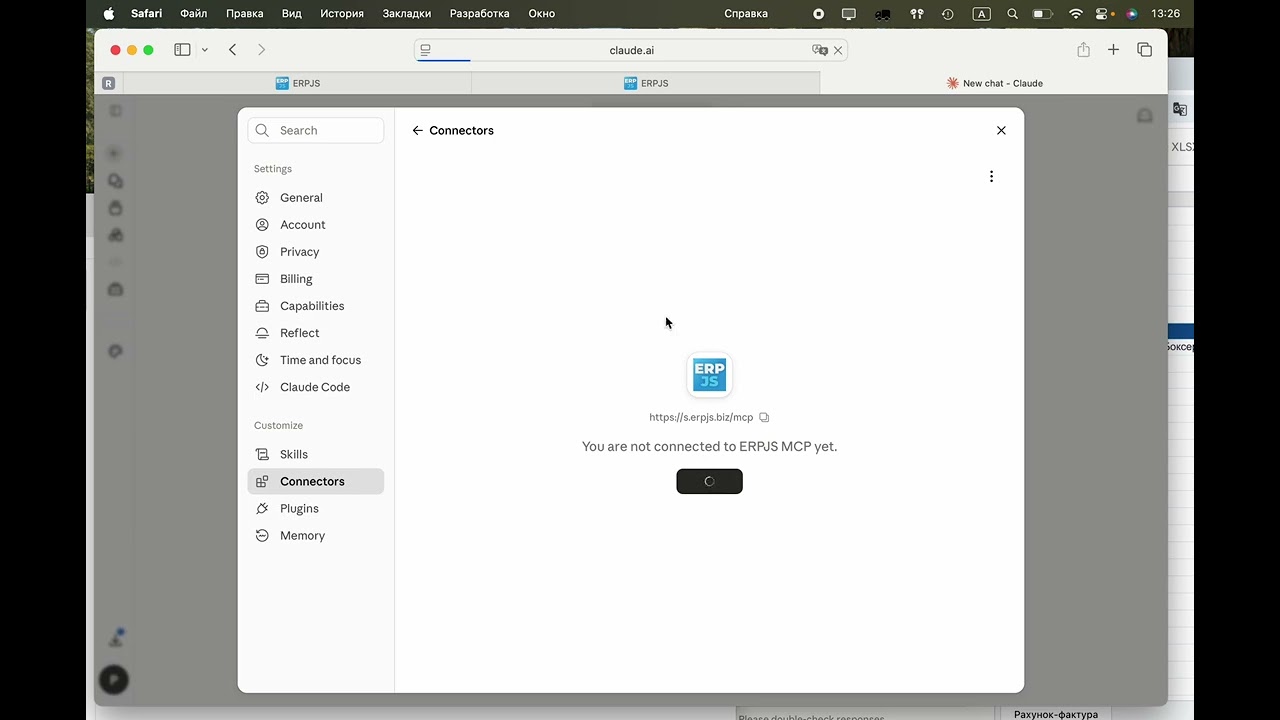Copy the ERPJS MCP URL
1280x720 pixels.
click(764, 417)
